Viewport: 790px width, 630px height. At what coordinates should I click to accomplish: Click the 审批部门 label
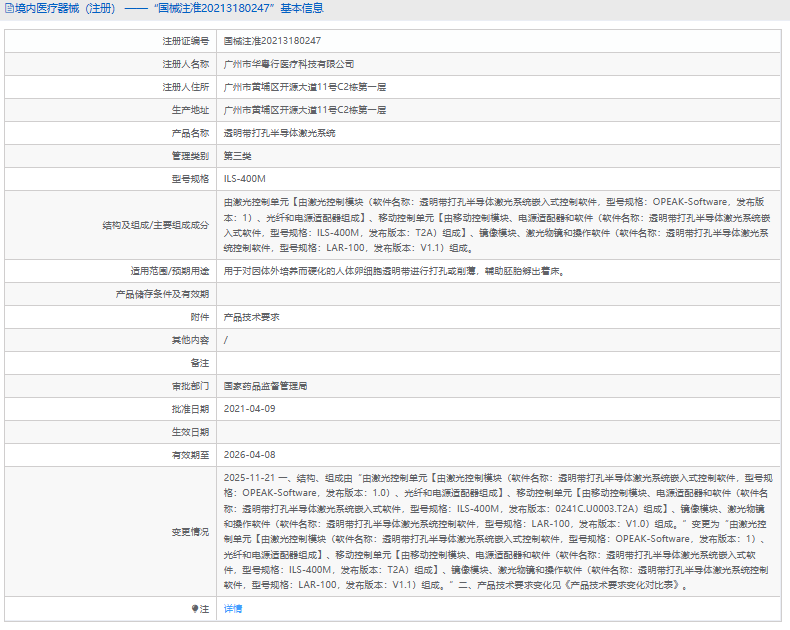click(190, 386)
